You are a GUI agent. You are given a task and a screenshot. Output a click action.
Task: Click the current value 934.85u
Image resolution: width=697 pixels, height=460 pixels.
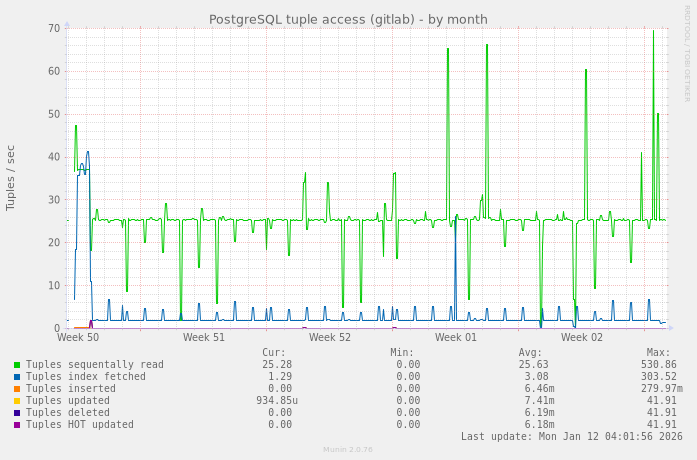(277, 400)
